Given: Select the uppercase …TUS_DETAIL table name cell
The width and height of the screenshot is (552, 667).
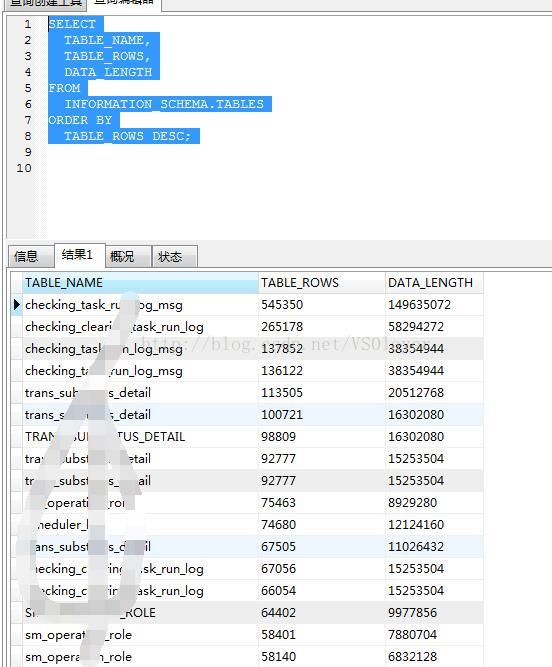Looking at the screenshot, I should click(140, 437).
